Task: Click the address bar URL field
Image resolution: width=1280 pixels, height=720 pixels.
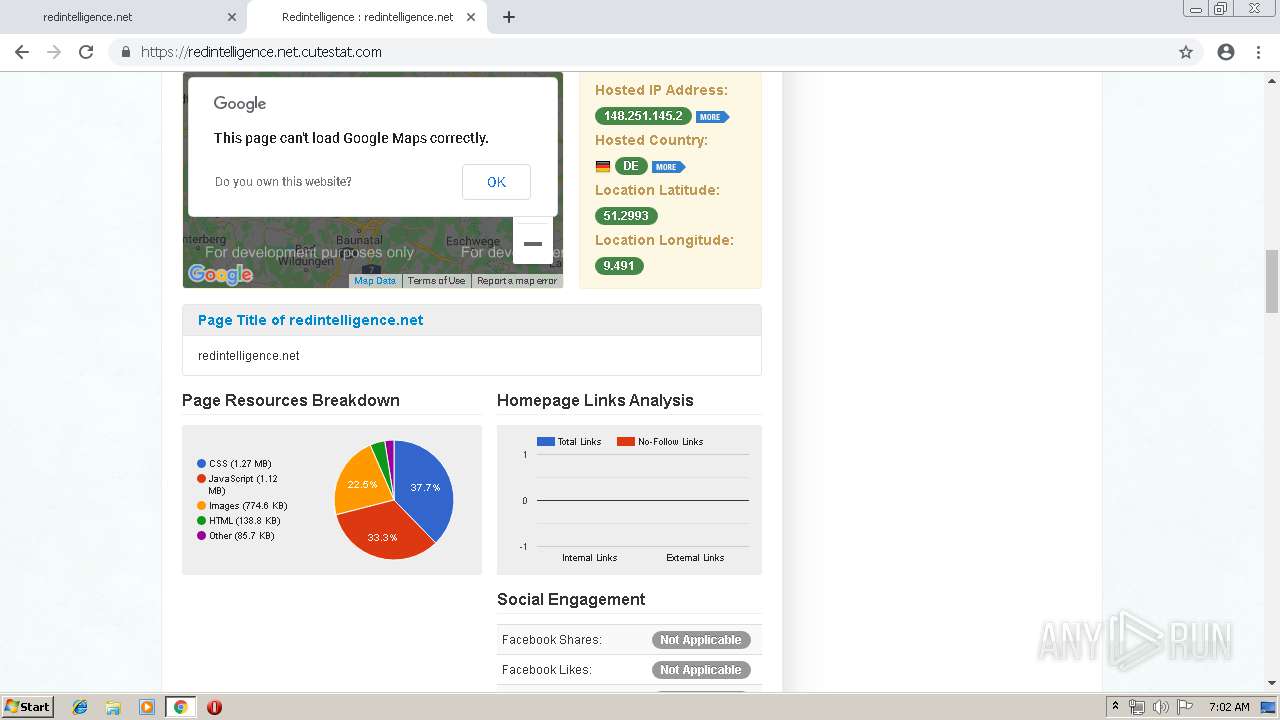Action: point(640,52)
